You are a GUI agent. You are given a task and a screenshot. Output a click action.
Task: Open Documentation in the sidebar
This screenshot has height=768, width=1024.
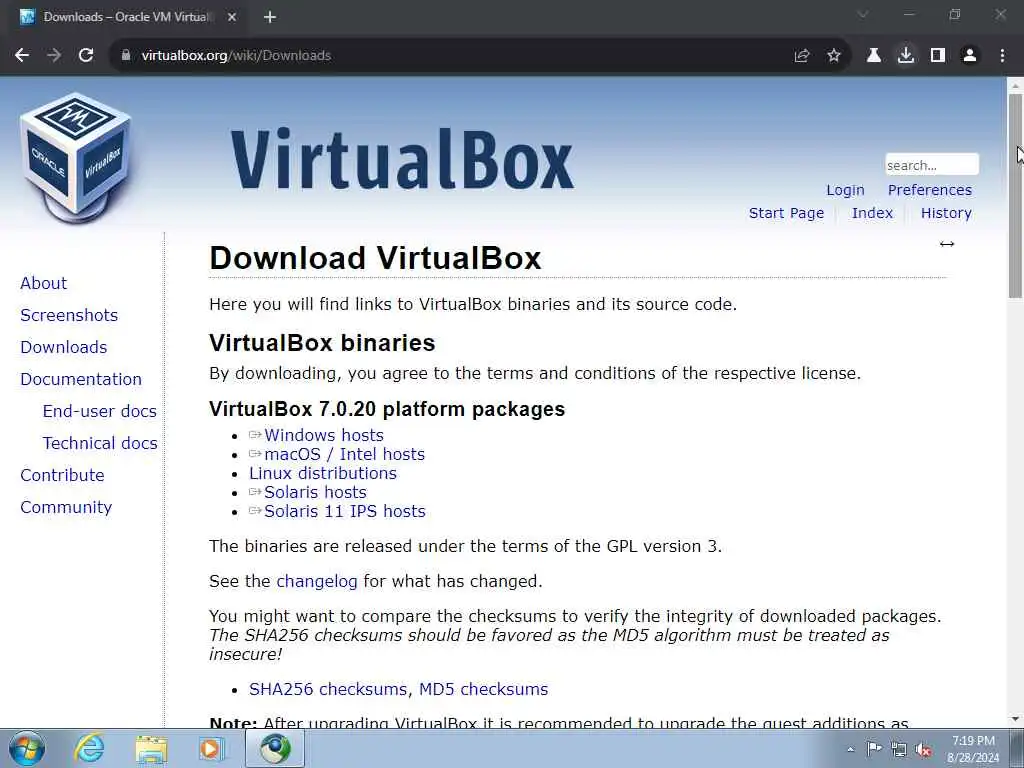[x=81, y=379]
